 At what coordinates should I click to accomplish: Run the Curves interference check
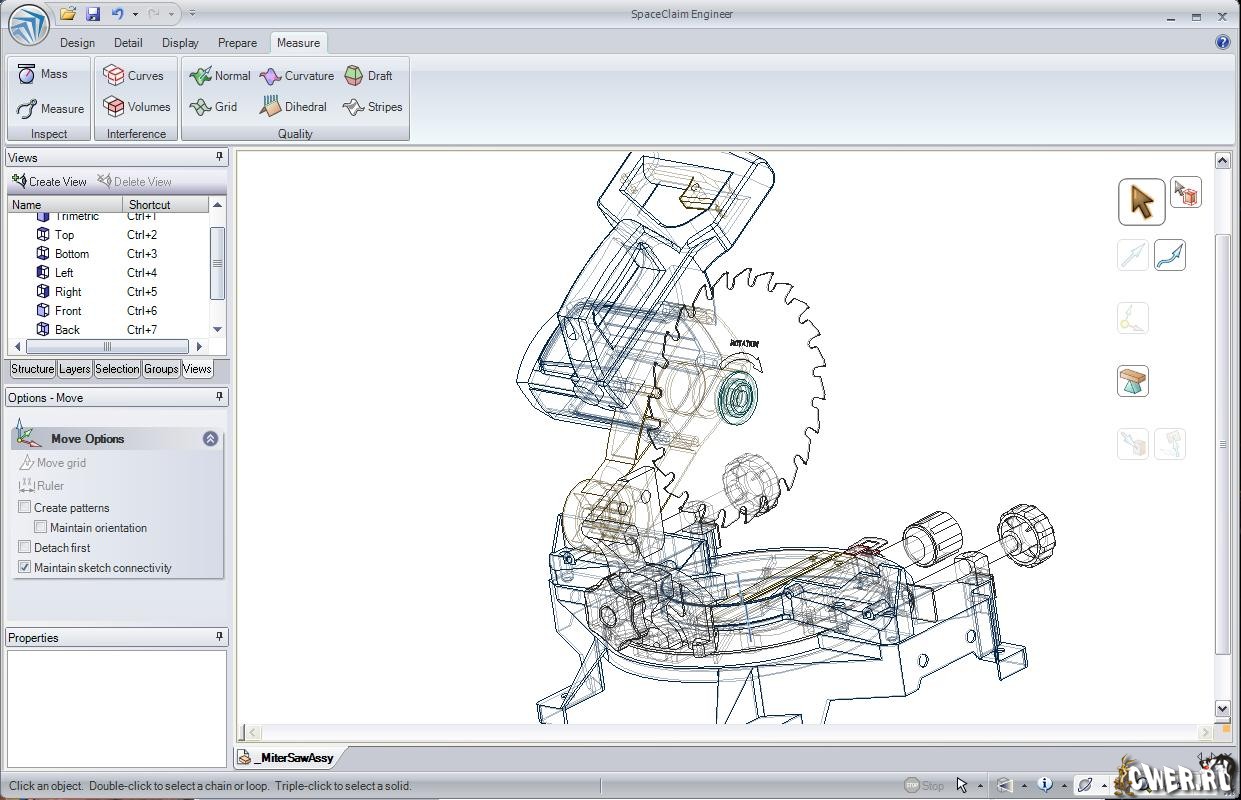pos(134,76)
